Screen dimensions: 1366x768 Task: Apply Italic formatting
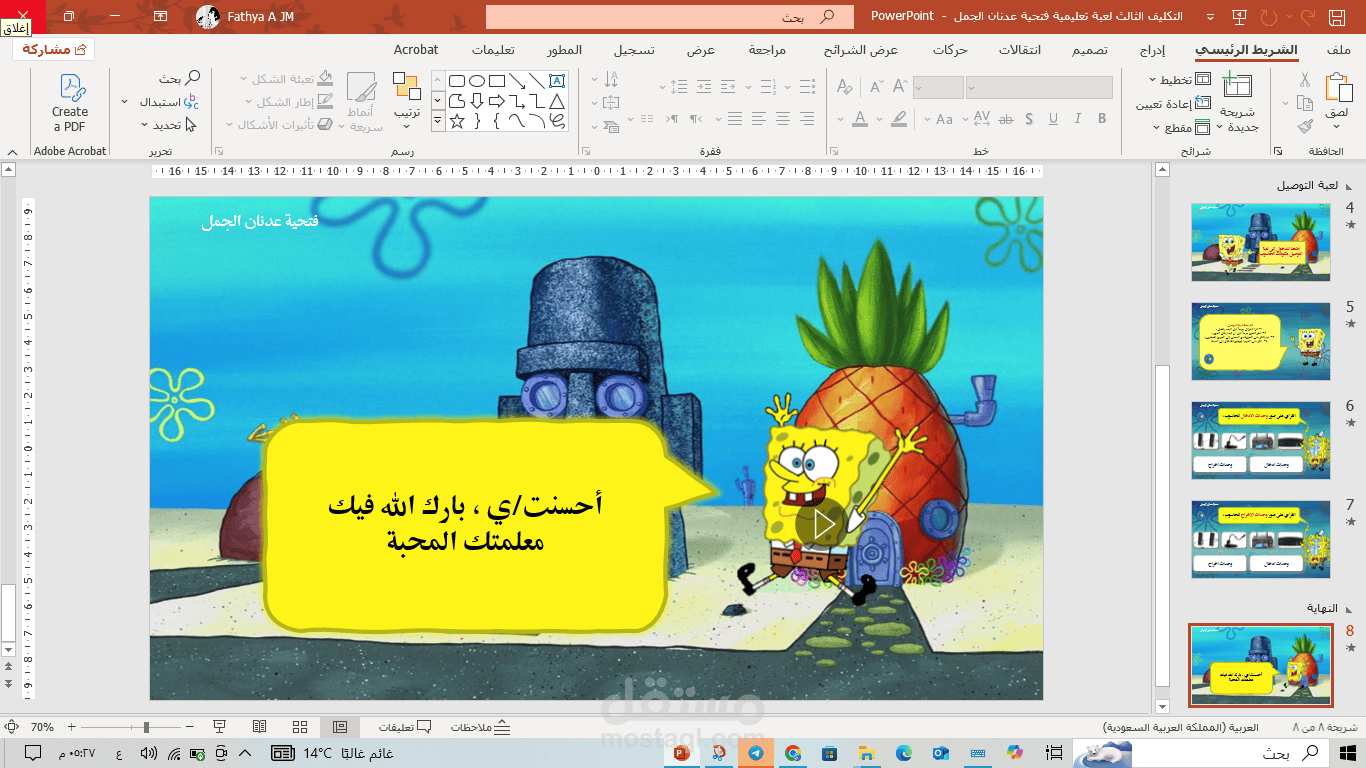1076,119
